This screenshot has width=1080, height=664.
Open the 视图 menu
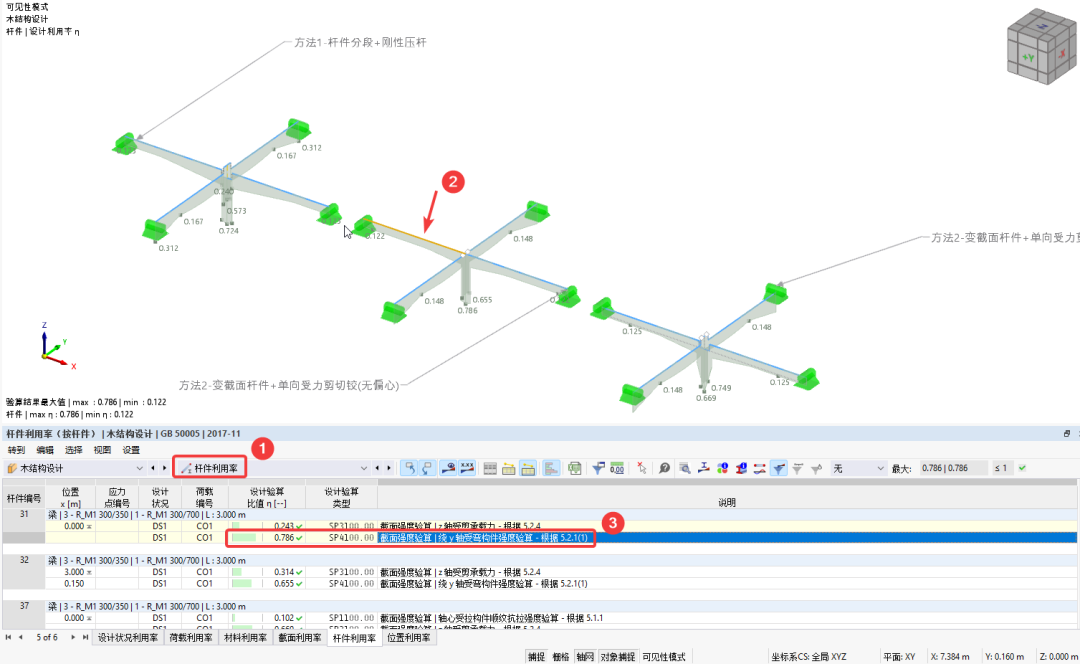(102, 450)
